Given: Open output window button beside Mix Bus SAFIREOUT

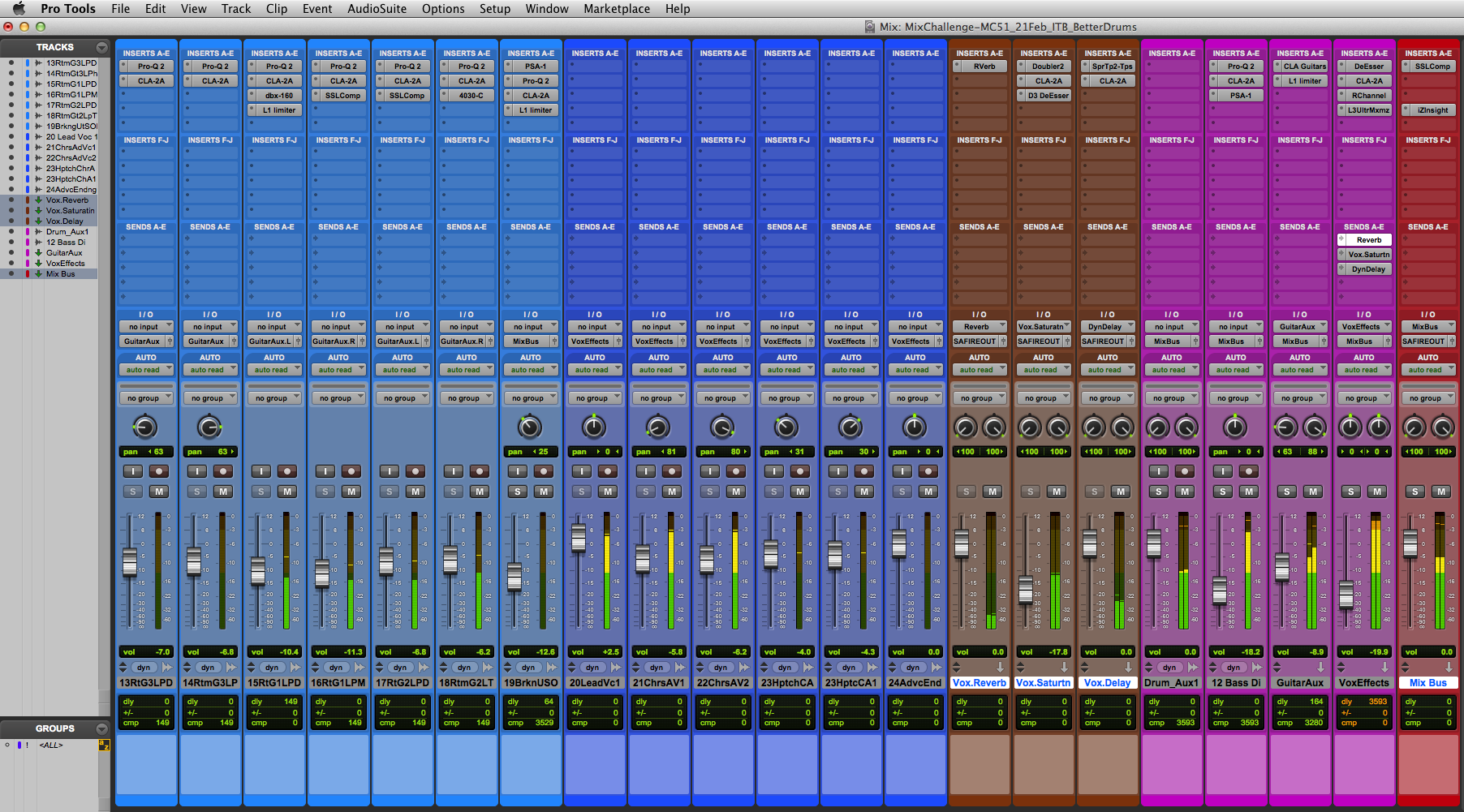Looking at the screenshot, I should click(1452, 342).
